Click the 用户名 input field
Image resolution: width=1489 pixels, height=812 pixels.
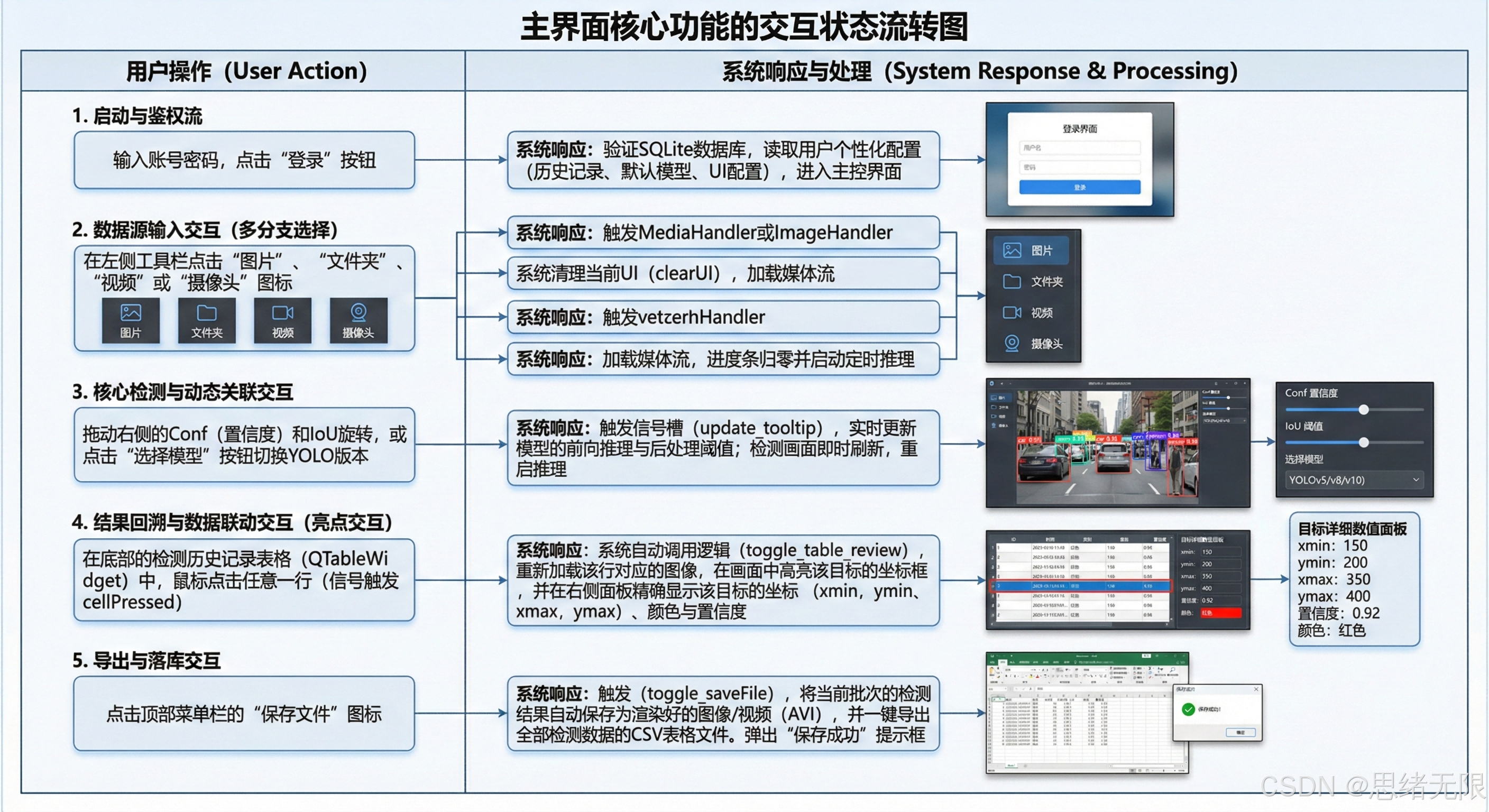tap(1079, 148)
